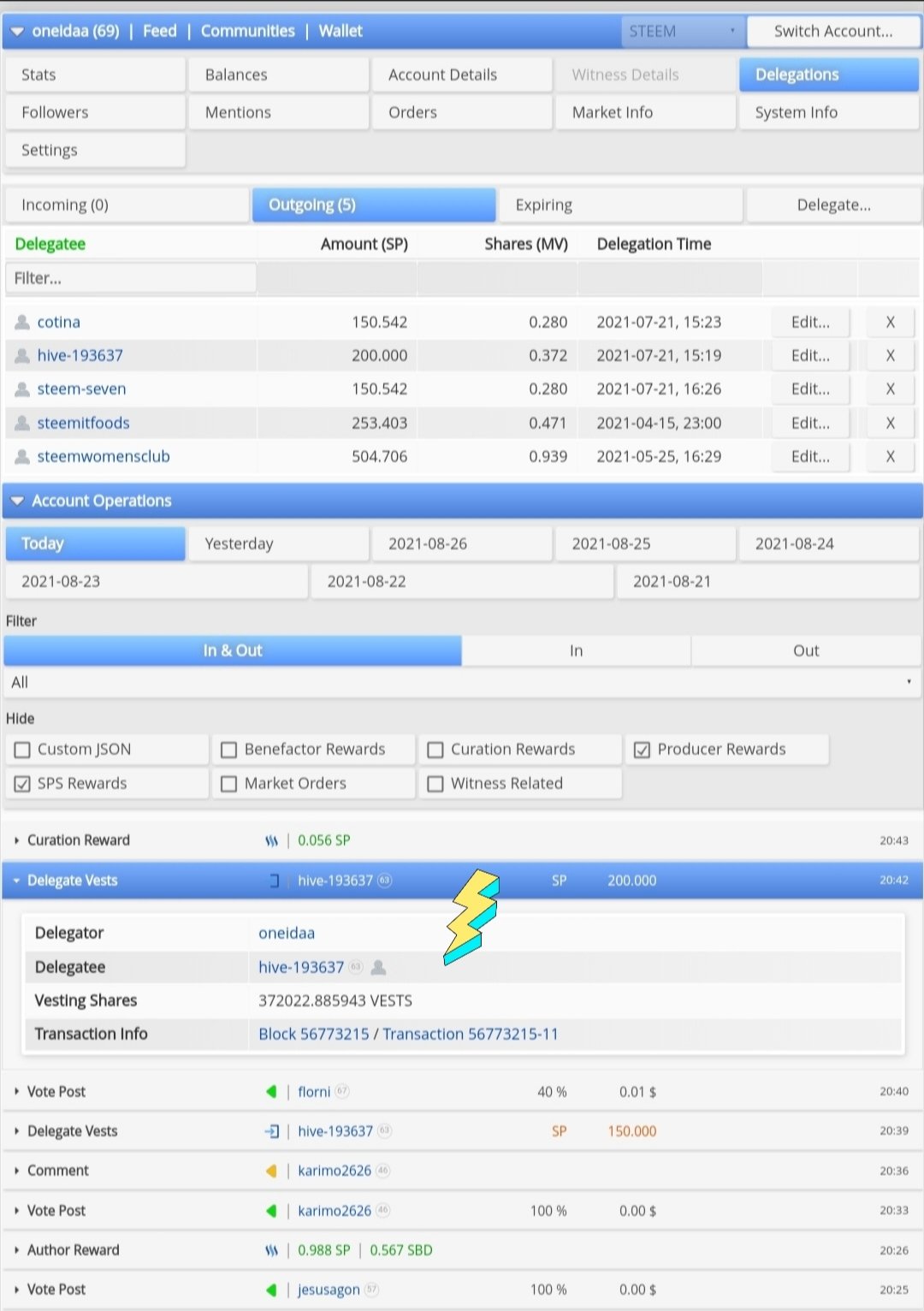Image resolution: width=924 pixels, height=1311 pixels.
Task: Collapse the highlighted Delegate Vests row
Action: pos(16,881)
